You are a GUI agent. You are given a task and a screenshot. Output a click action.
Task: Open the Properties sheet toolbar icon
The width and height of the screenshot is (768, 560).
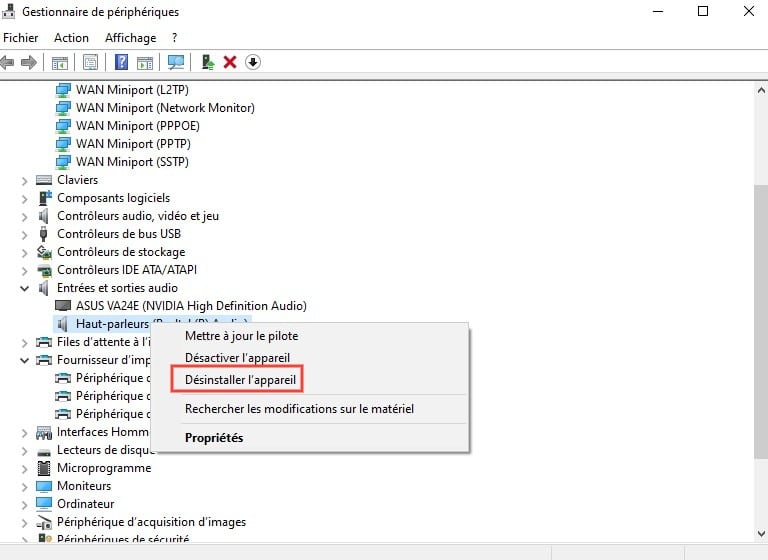click(90, 62)
